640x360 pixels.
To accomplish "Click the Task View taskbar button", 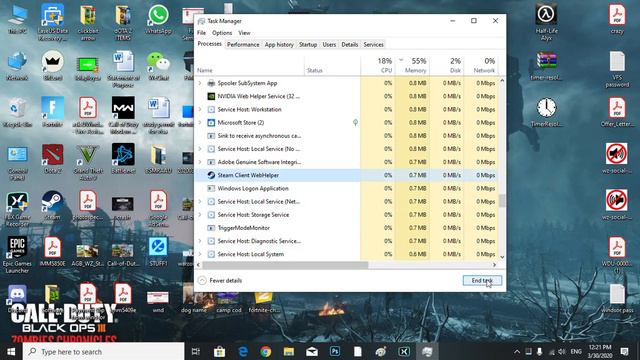I will point(196,351).
